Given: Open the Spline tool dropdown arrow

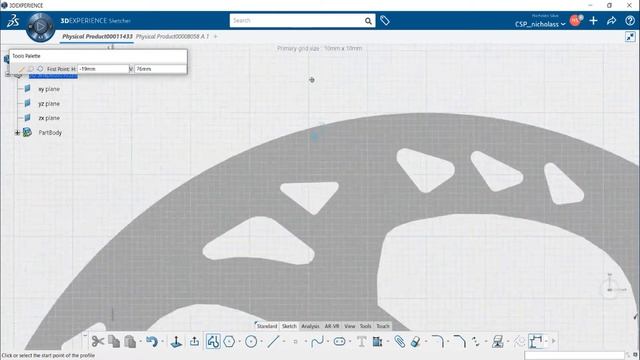Looking at the screenshot, I should click(328, 342).
